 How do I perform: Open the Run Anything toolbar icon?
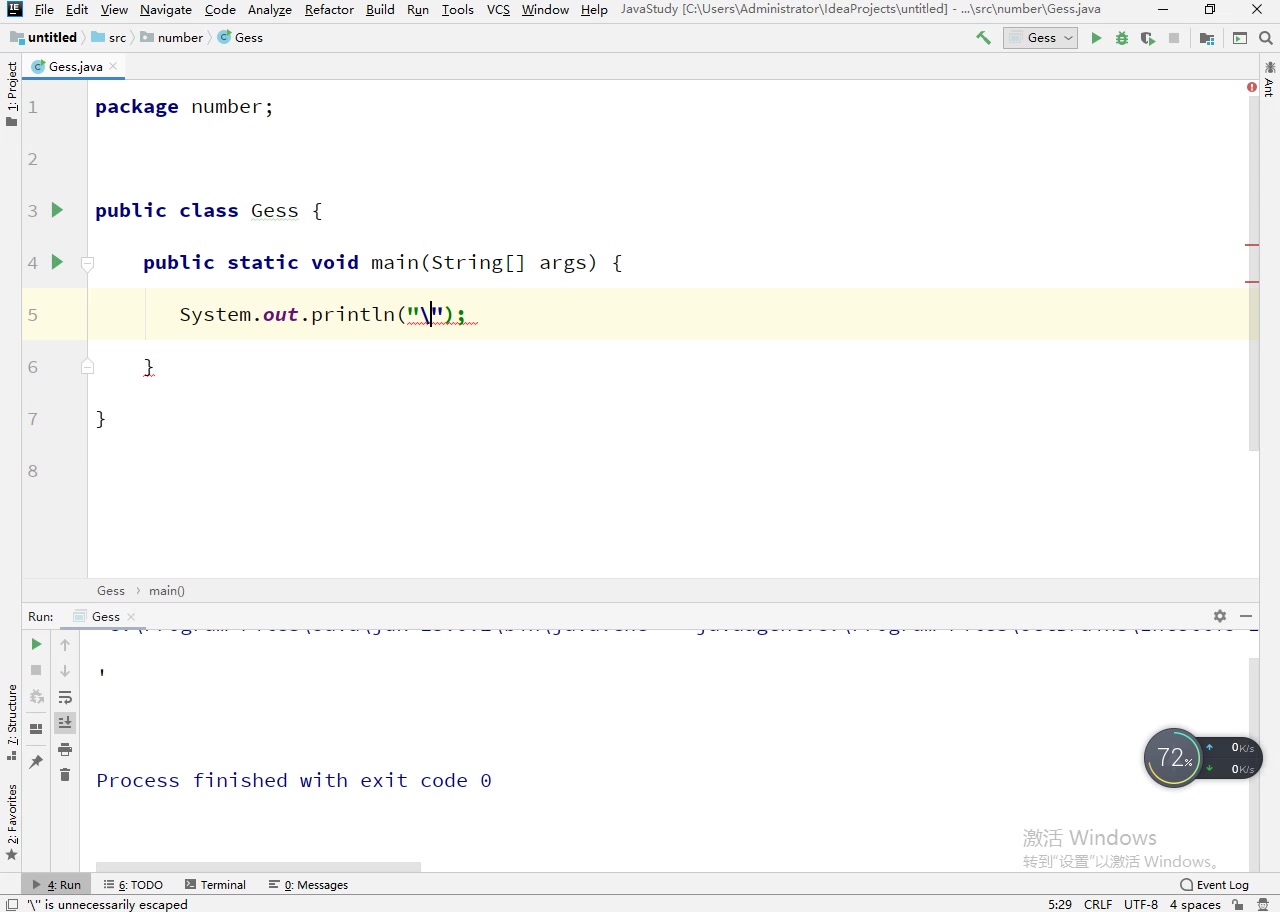1240,38
